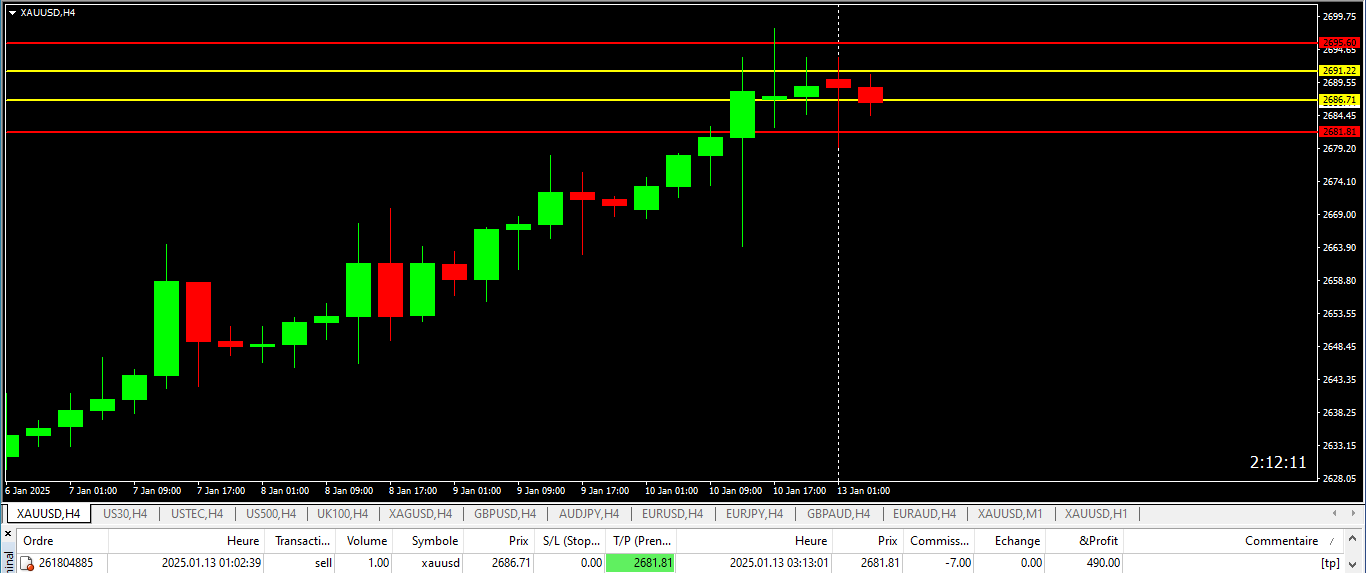
Task: Click the active XAUUSD,H4 chart tab
Action: pyautogui.click(x=48, y=514)
